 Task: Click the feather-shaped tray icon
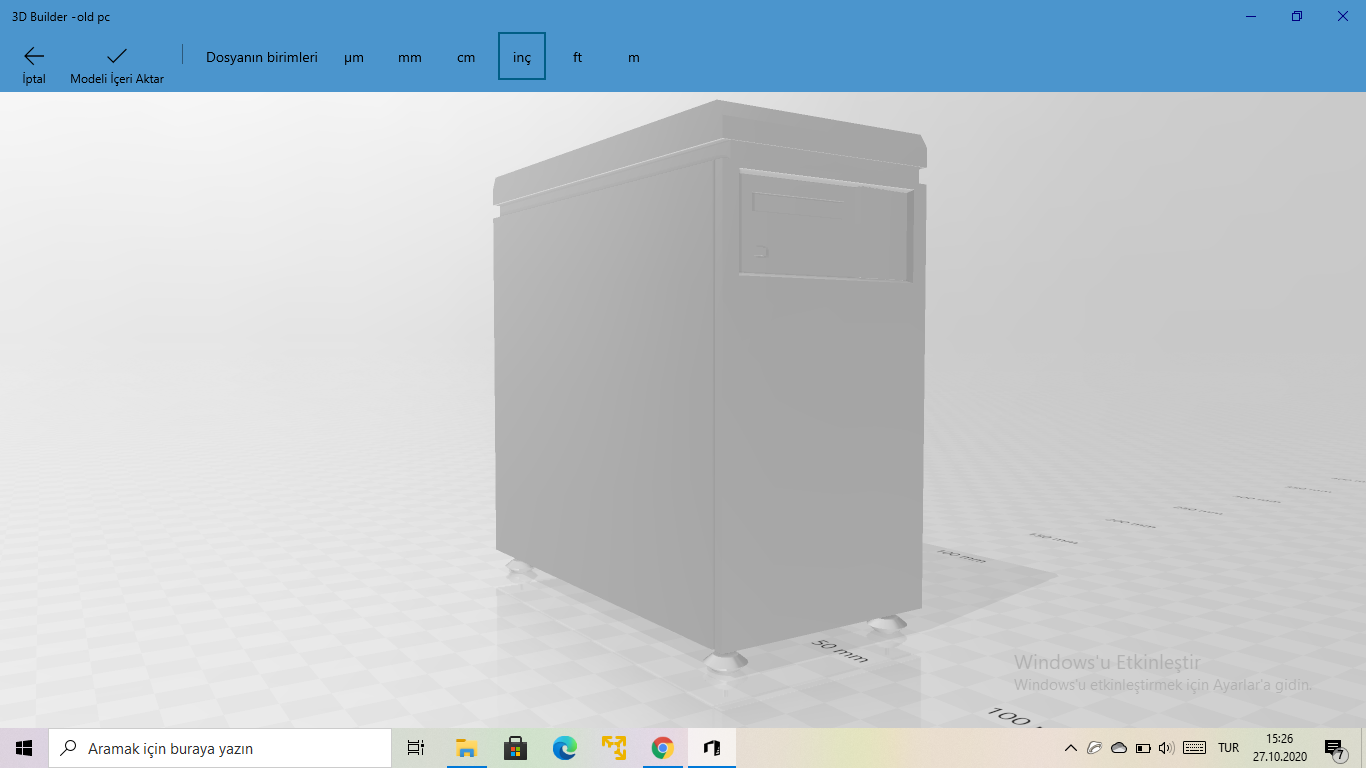coord(1095,748)
